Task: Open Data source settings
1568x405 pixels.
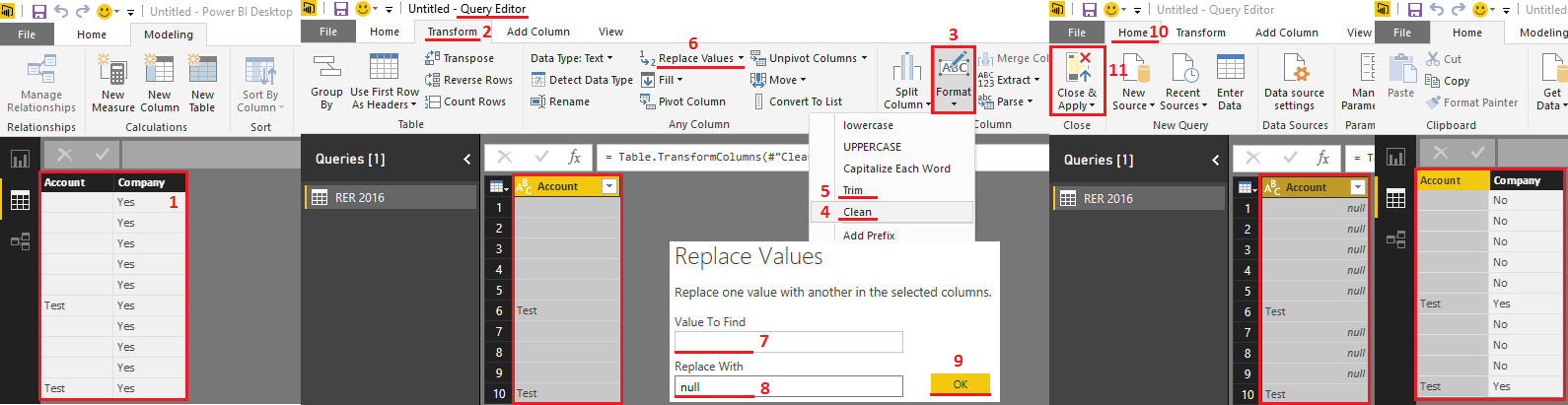Action: (1294, 71)
